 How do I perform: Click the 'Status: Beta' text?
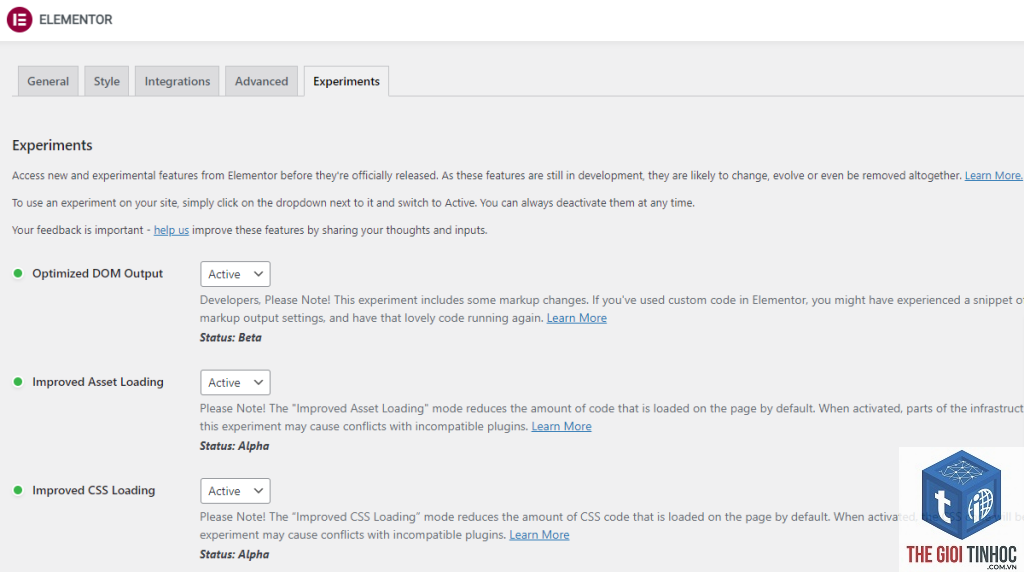coord(231,338)
